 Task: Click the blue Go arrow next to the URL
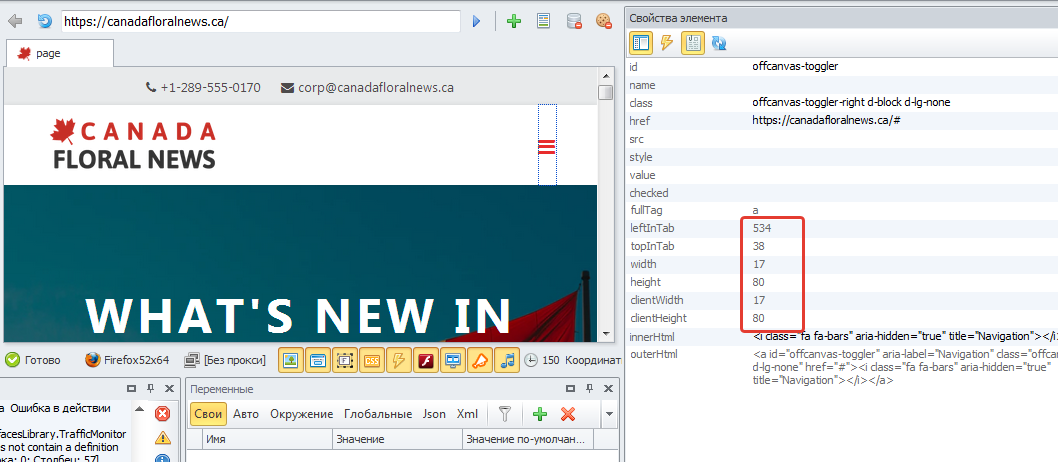coord(476,22)
